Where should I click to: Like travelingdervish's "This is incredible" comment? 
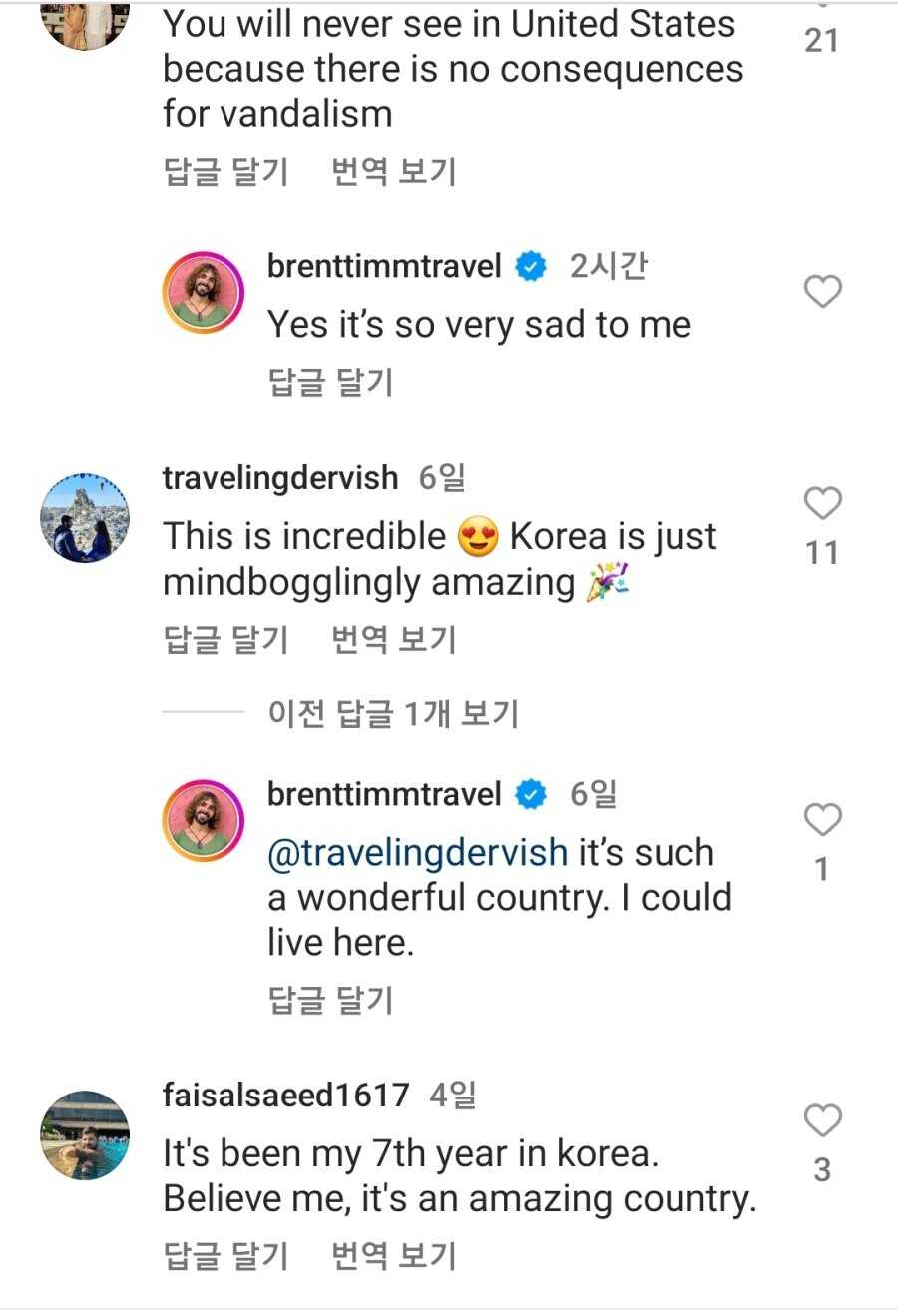(823, 504)
